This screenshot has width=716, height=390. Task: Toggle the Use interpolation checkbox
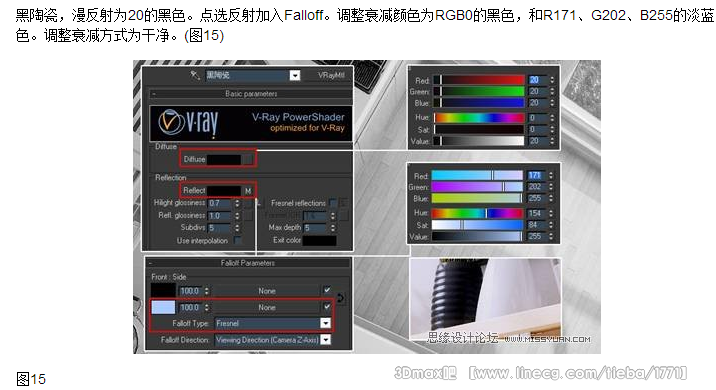[237, 240]
